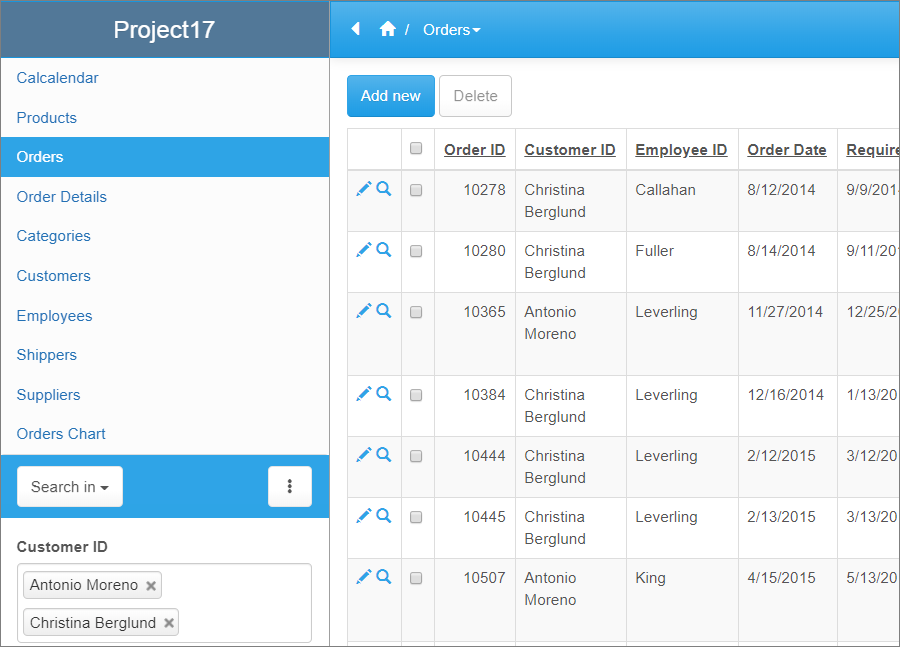Click the back arrow in header

355,30
